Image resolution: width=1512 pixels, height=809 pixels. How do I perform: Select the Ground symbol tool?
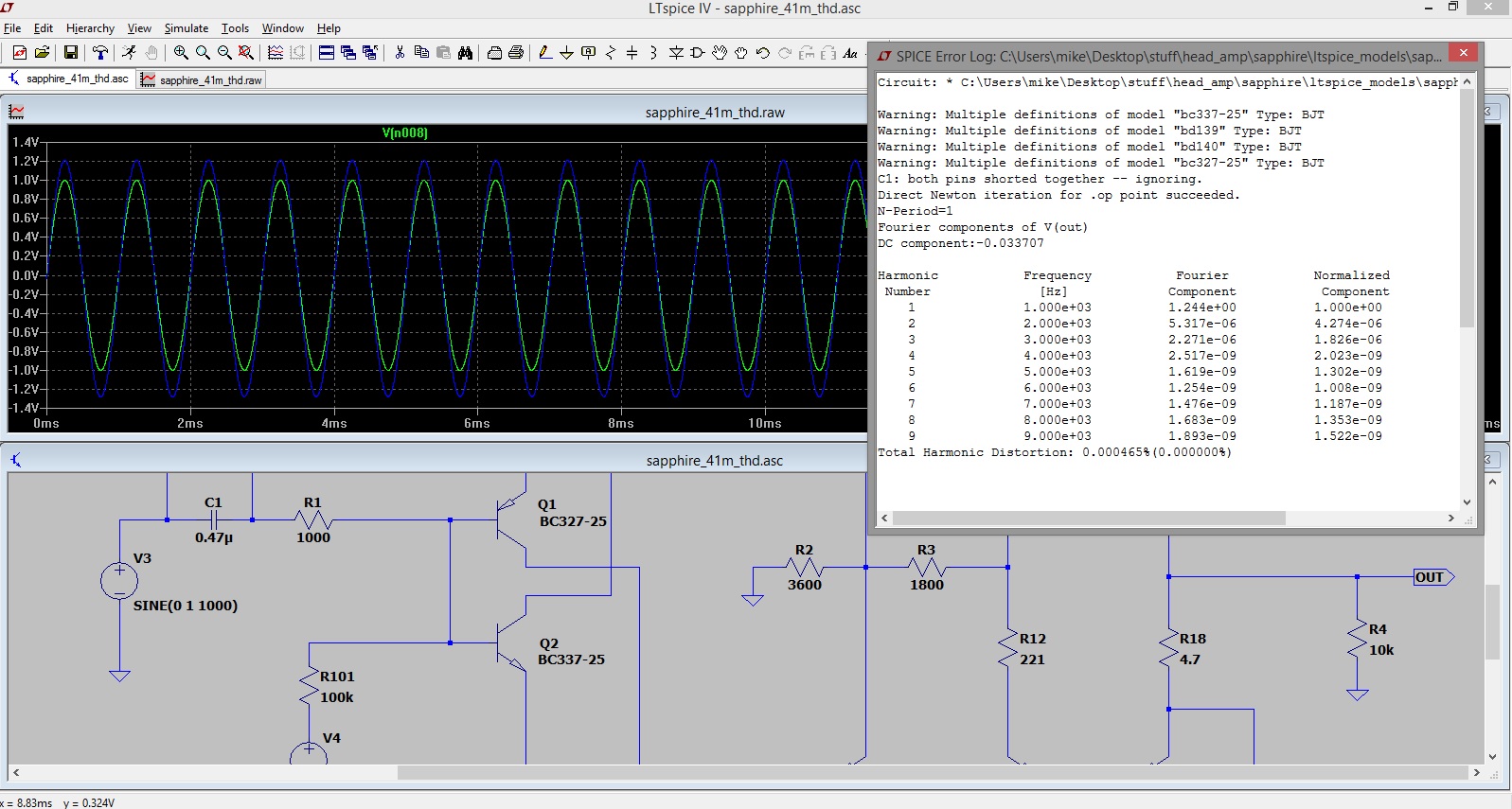pyautogui.click(x=566, y=53)
